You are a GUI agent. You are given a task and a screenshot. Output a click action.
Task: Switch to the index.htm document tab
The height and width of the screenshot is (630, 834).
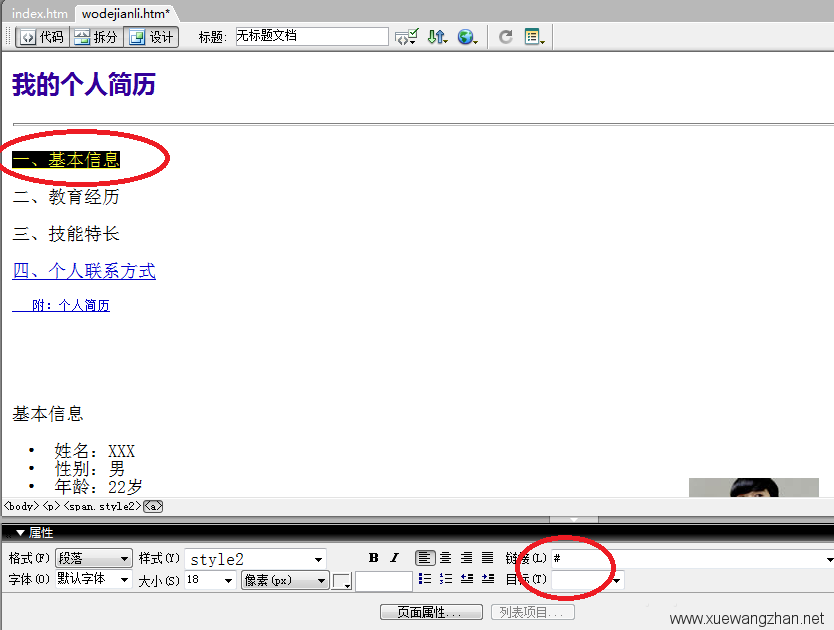point(39,14)
